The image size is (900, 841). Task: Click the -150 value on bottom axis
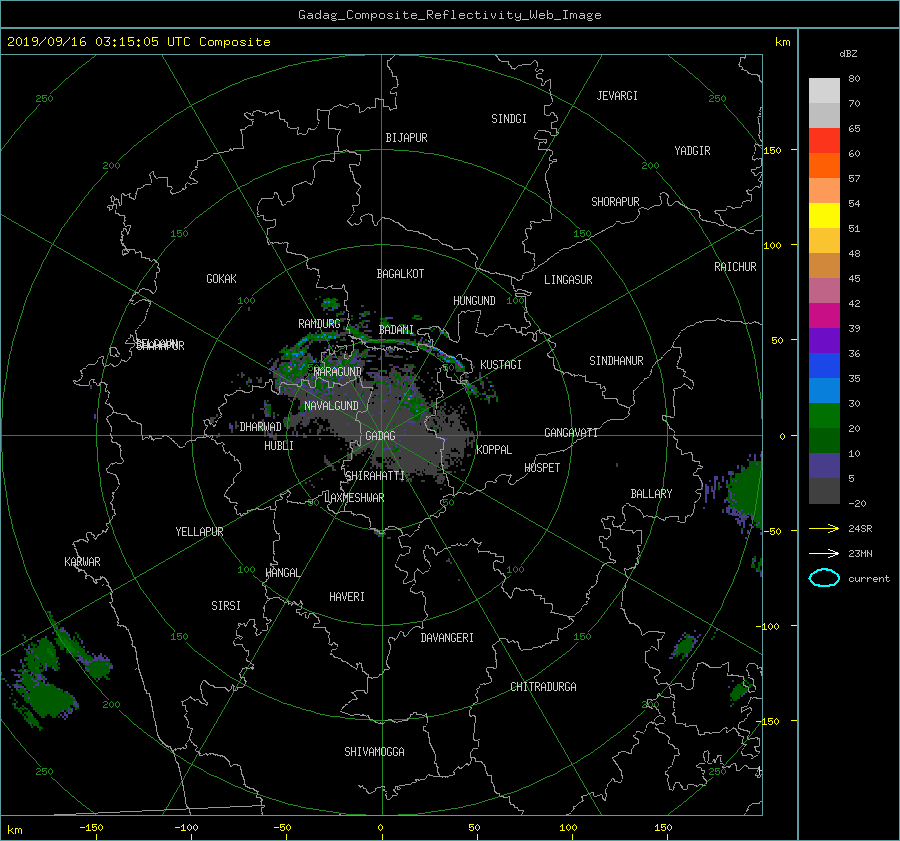pyautogui.click(x=91, y=828)
